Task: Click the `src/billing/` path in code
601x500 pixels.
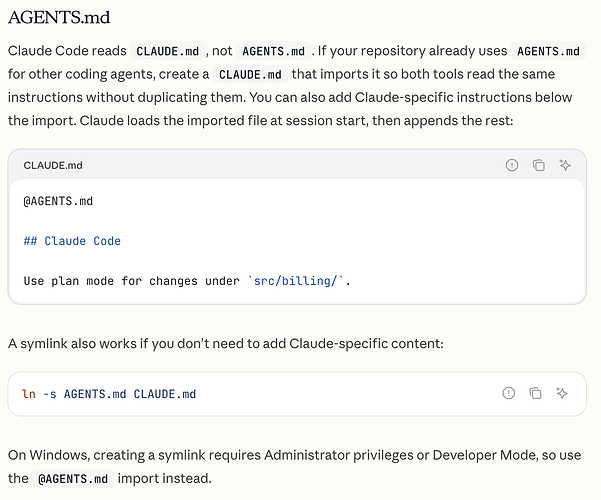Action: point(296,281)
